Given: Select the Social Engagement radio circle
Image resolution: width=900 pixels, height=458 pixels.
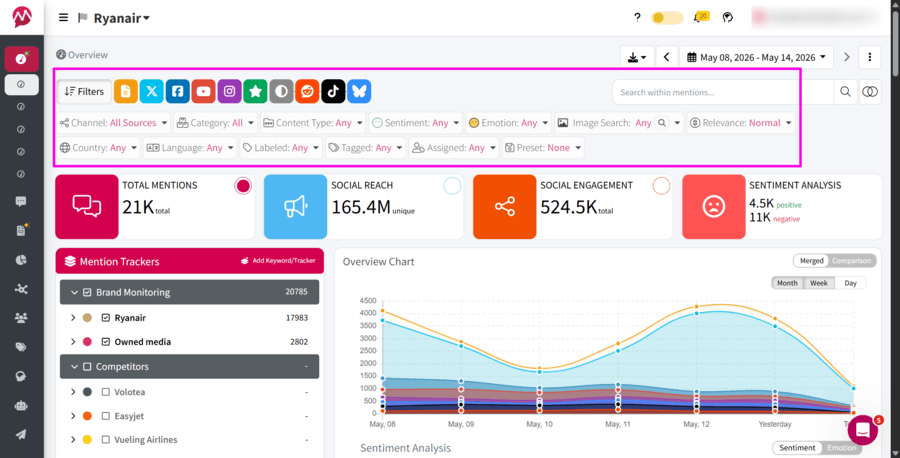Looking at the screenshot, I should (x=661, y=186).
